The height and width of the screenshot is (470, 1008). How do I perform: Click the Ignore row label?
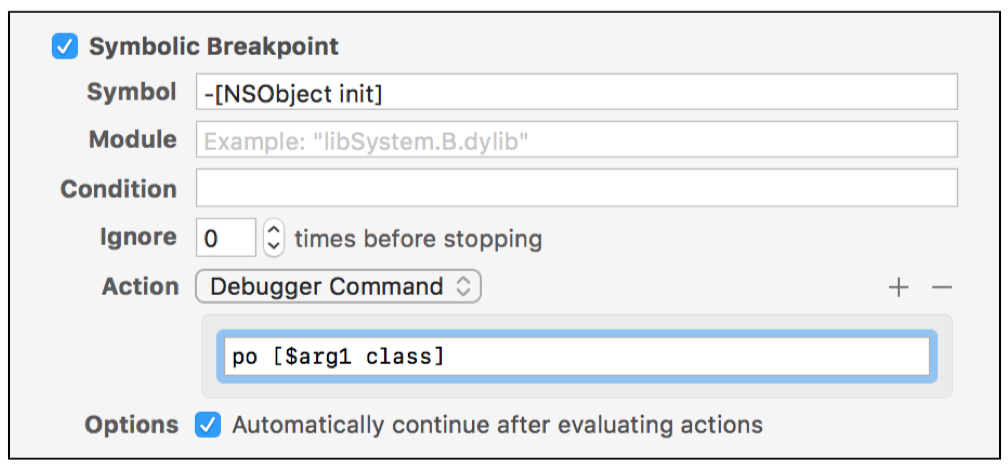pos(138,238)
